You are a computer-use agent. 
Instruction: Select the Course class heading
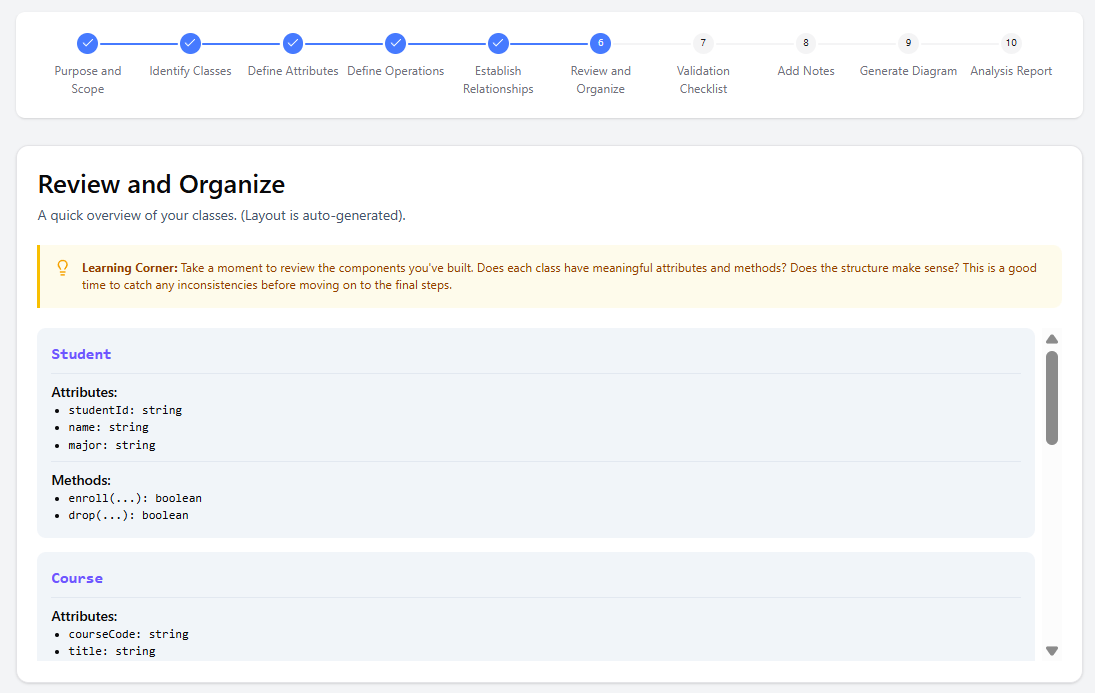point(77,578)
